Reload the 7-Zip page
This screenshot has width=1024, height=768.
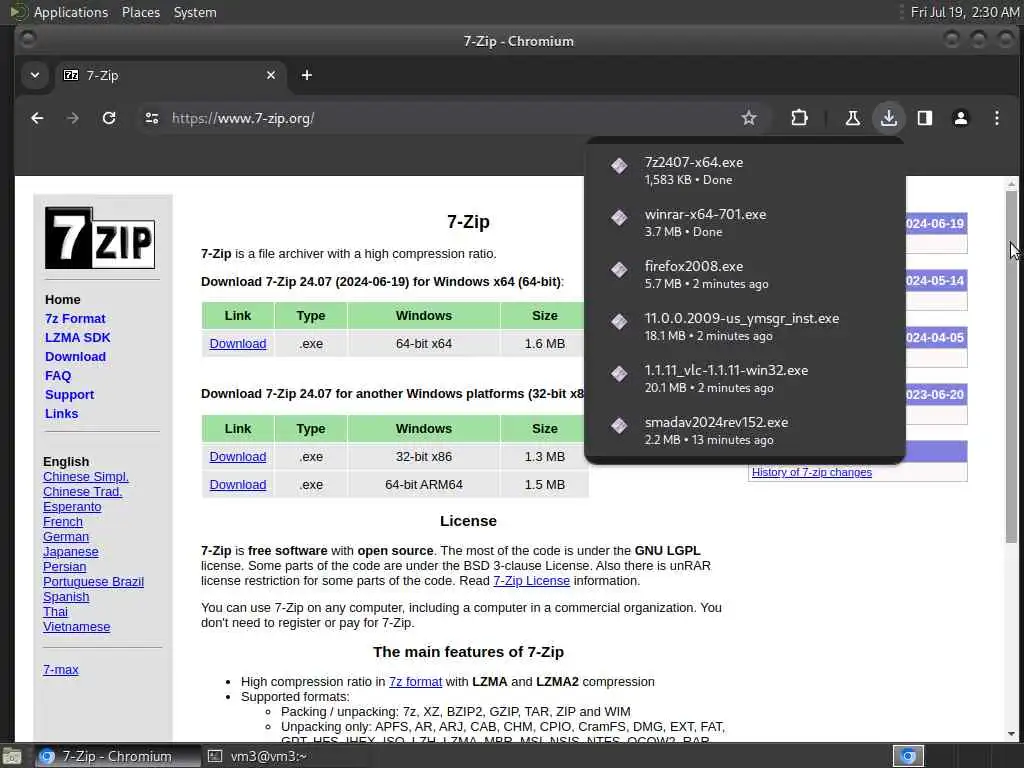tap(109, 118)
